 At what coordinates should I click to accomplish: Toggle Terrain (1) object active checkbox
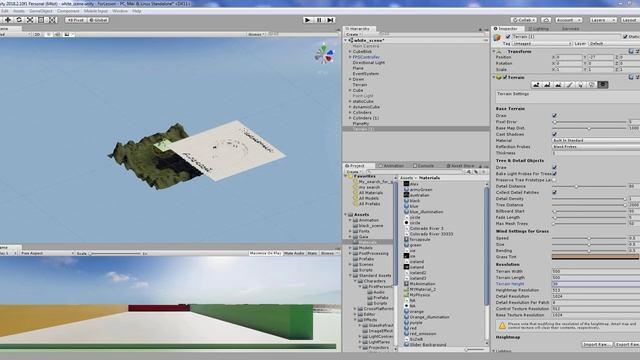(x=508, y=36)
